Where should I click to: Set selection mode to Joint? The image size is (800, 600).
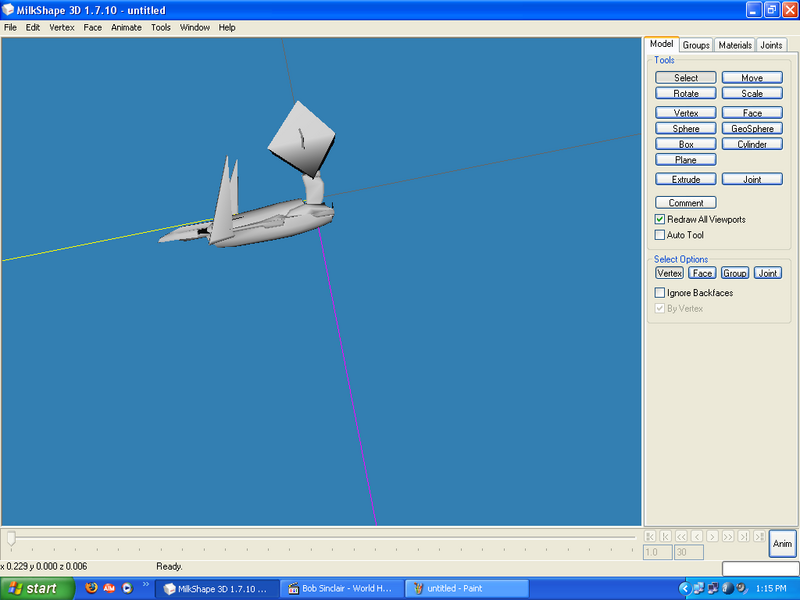(x=767, y=273)
